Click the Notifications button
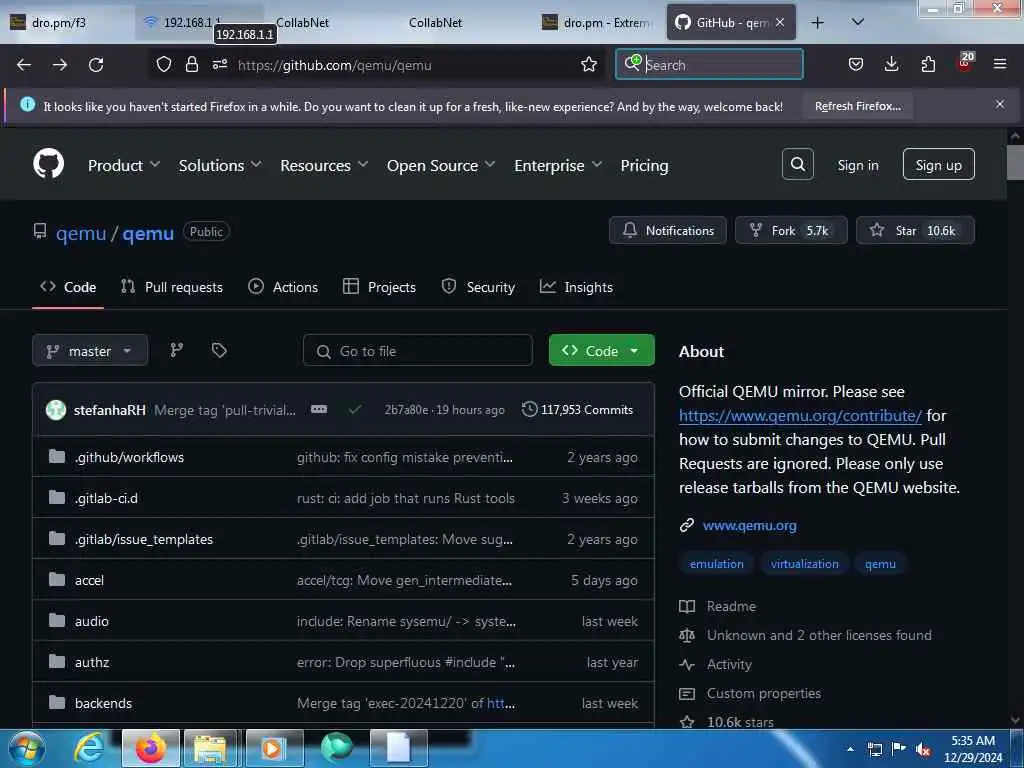This screenshot has width=1024, height=768. point(667,231)
